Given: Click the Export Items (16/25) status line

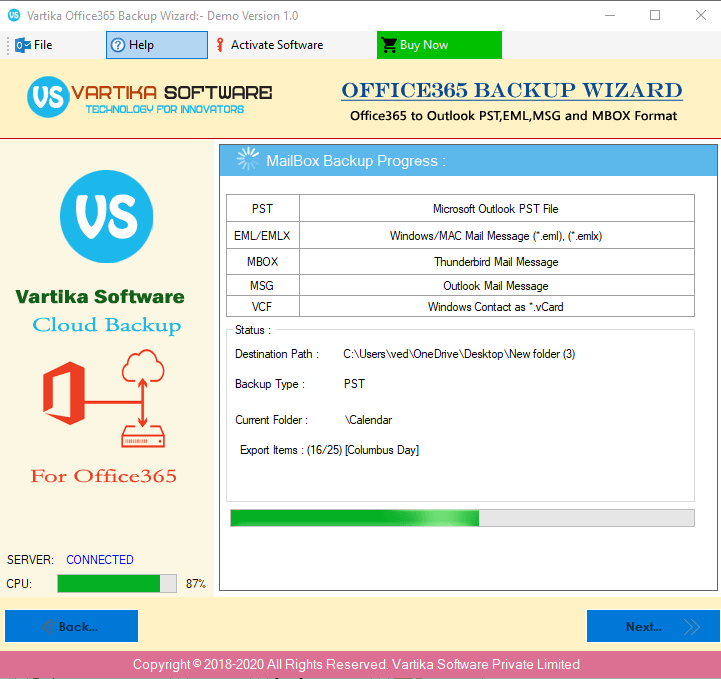Looking at the screenshot, I should [x=329, y=450].
